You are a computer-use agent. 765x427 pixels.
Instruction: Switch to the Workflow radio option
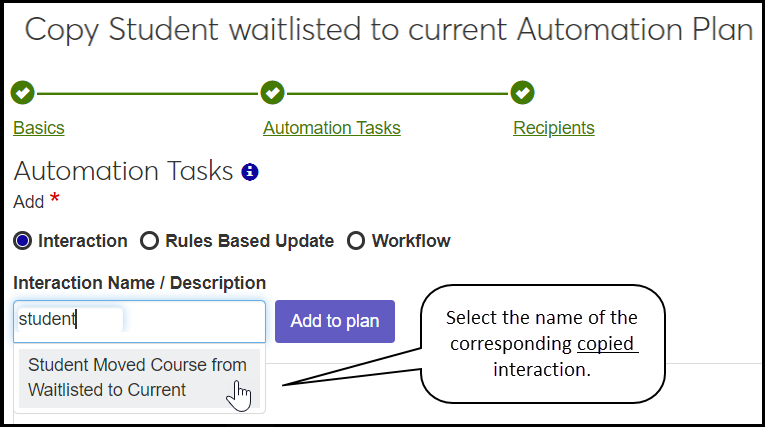[x=356, y=241]
